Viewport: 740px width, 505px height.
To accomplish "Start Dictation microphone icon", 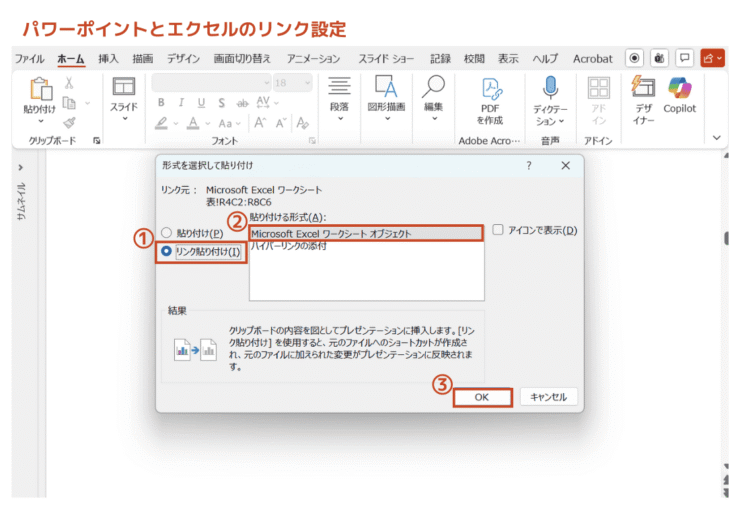I will pos(550,88).
